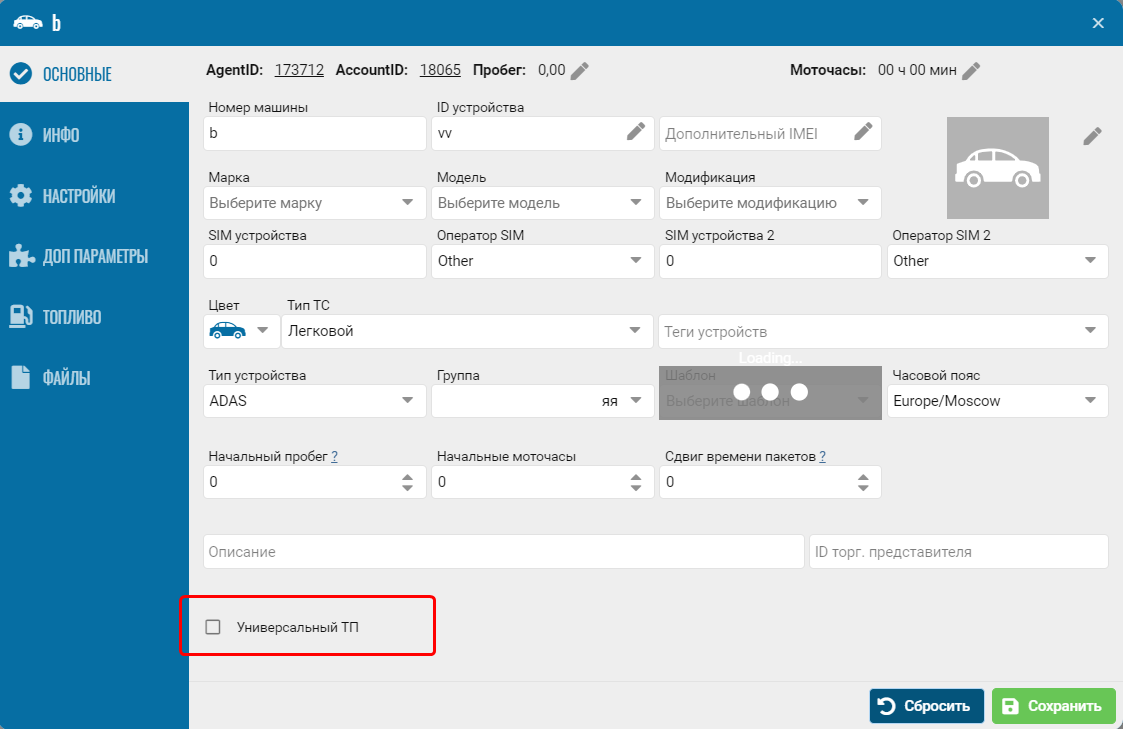Click the fuel pump icon for Топливо
The image size is (1123, 729).
point(21,317)
